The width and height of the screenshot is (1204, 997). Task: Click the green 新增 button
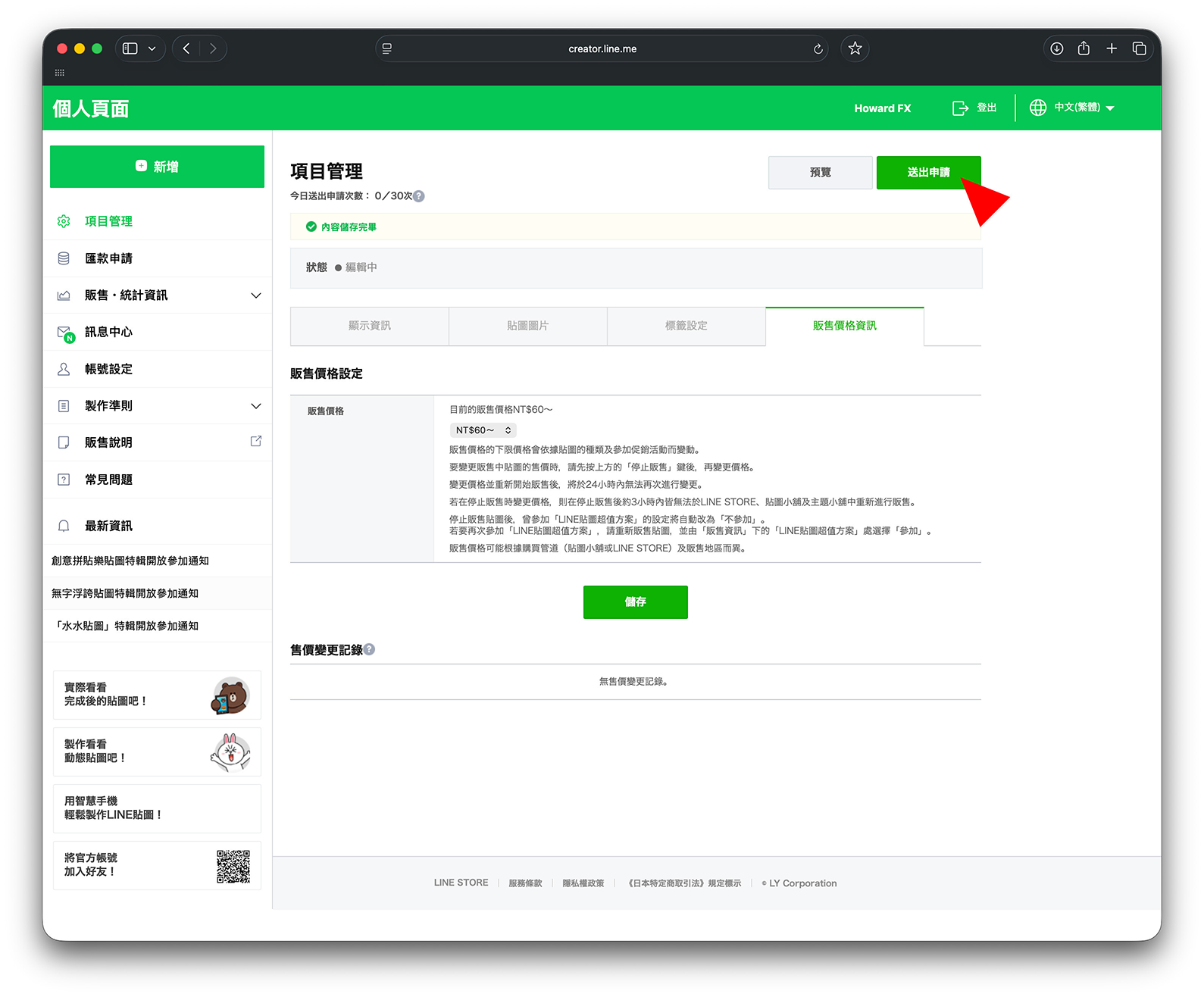click(x=157, y=167)
